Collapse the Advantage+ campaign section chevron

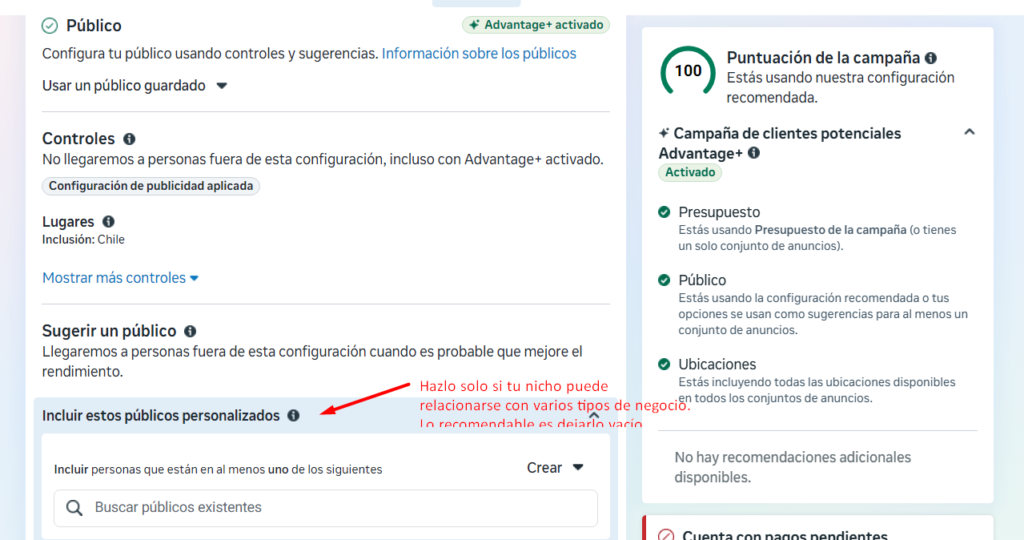(968, 133)
